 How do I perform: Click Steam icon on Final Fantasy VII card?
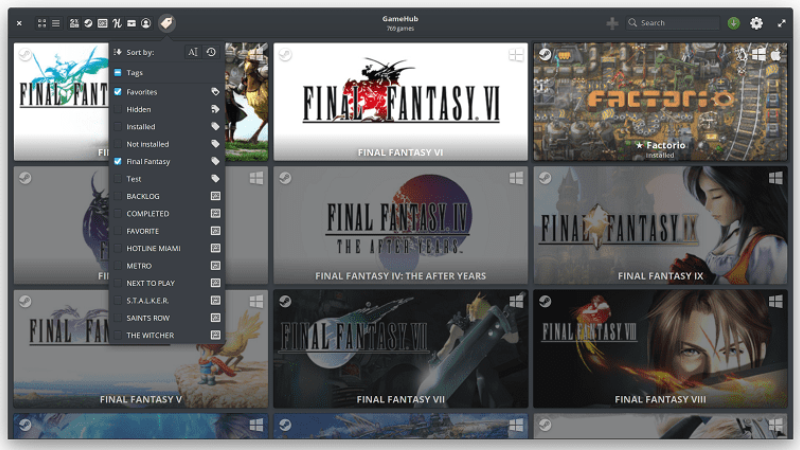point(285,302)
